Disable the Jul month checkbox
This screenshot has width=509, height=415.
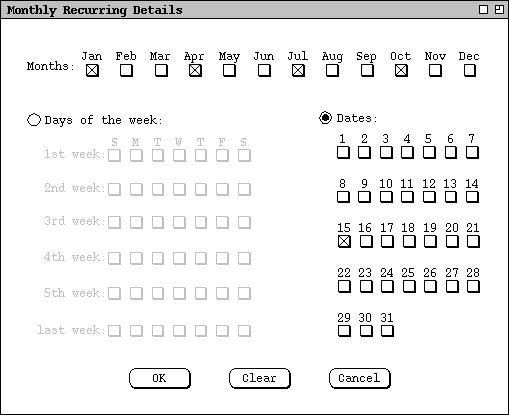tap(298, 71)
